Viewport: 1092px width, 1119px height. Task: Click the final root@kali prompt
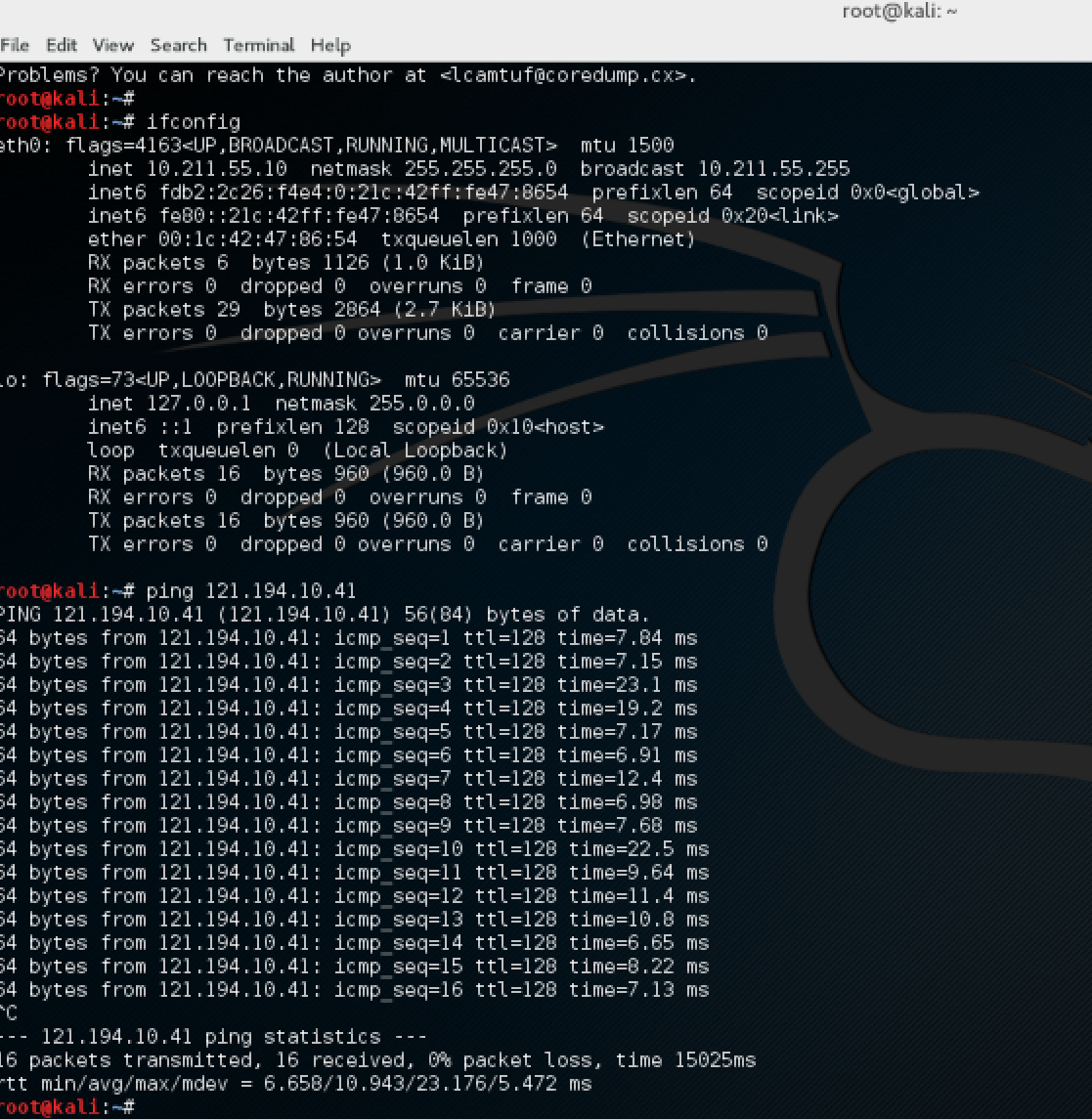tap(67, 1108)
